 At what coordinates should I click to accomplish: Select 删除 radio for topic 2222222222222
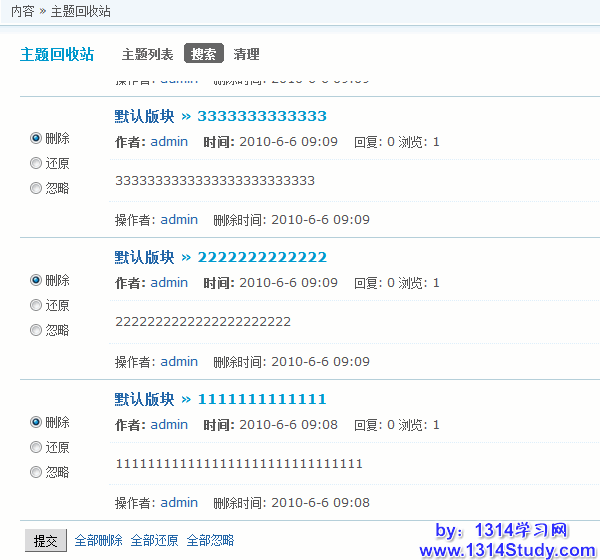[36, 280]
